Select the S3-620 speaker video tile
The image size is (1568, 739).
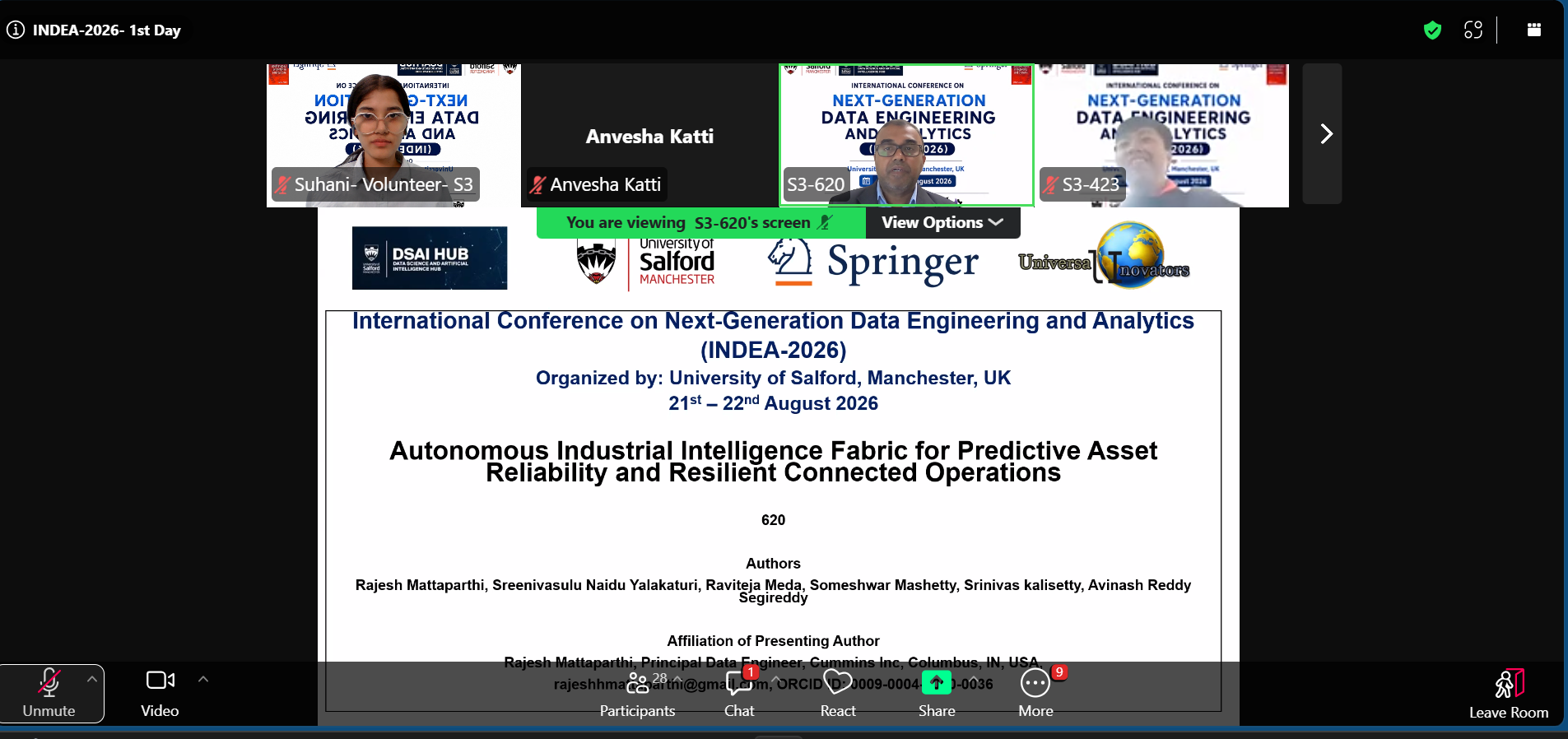906,135
